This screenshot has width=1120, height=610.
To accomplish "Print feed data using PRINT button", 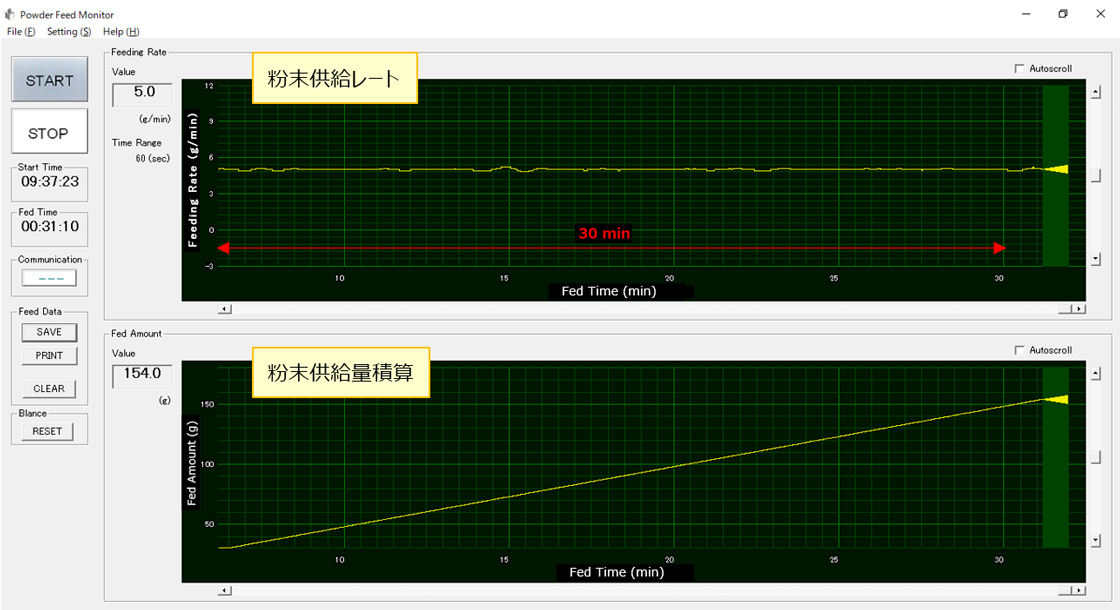I will pos(49,356).
